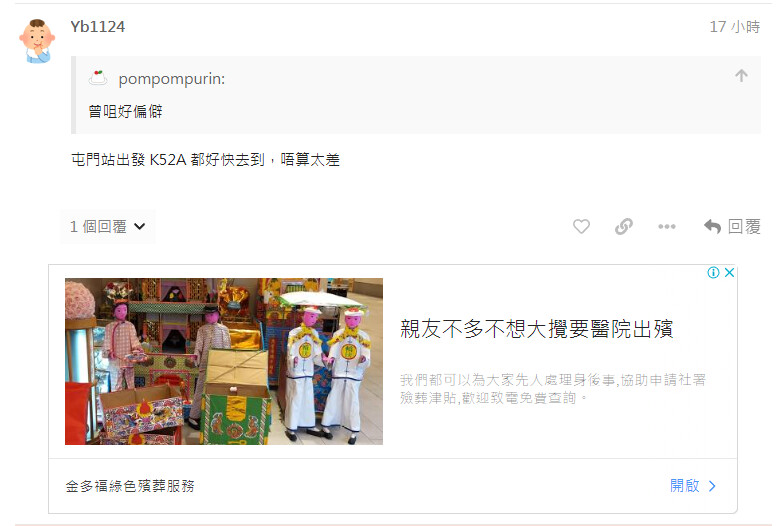Click the arrow next to 開啟
Image resolution: width=778 pixels, height=526 pixels.
pyautogui.click(x=712, y=486)
